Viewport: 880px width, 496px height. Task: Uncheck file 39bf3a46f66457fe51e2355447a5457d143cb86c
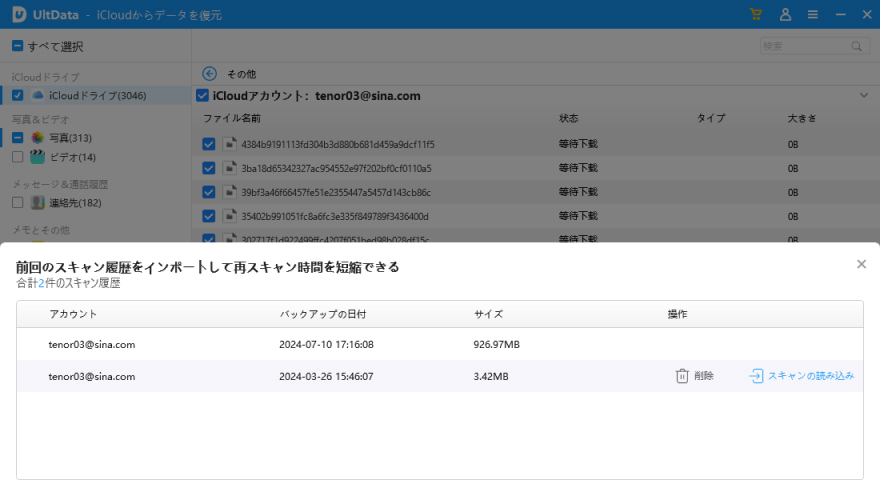[209, 192]
